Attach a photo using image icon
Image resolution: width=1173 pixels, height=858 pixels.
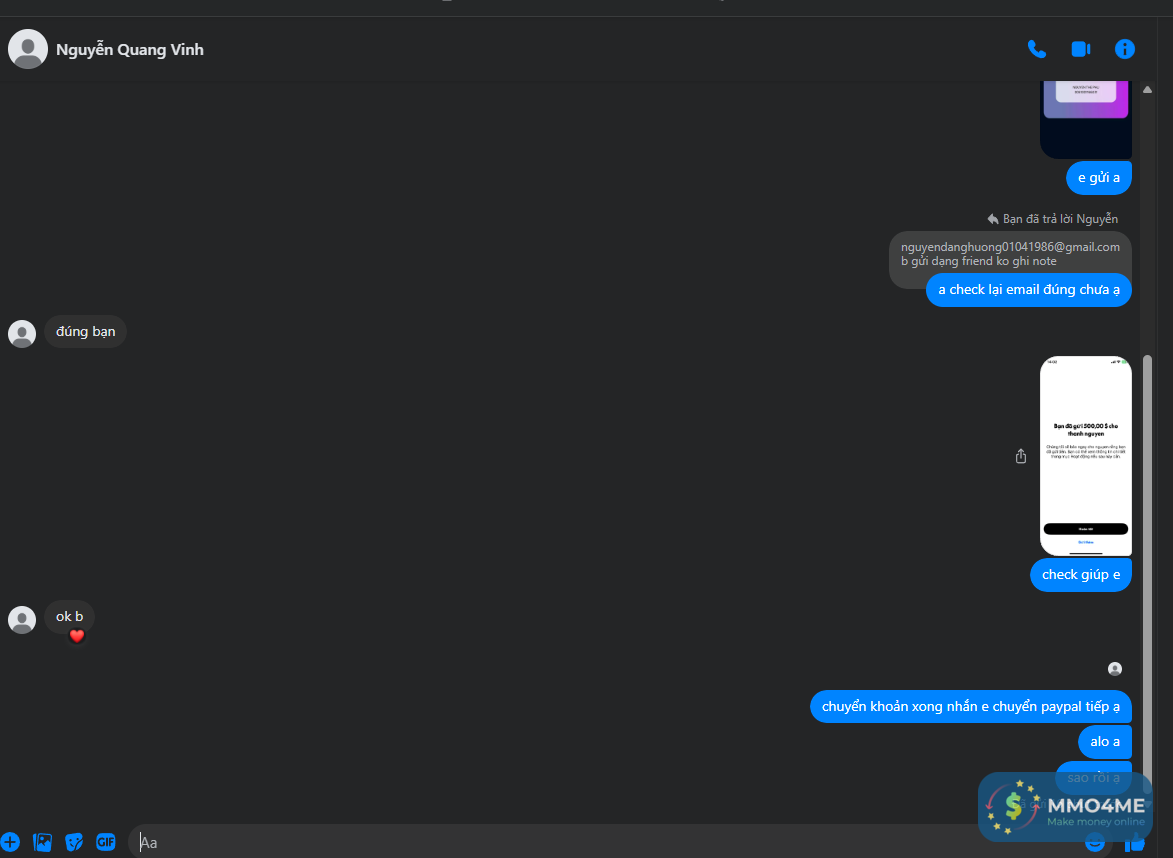pos(43,842)
